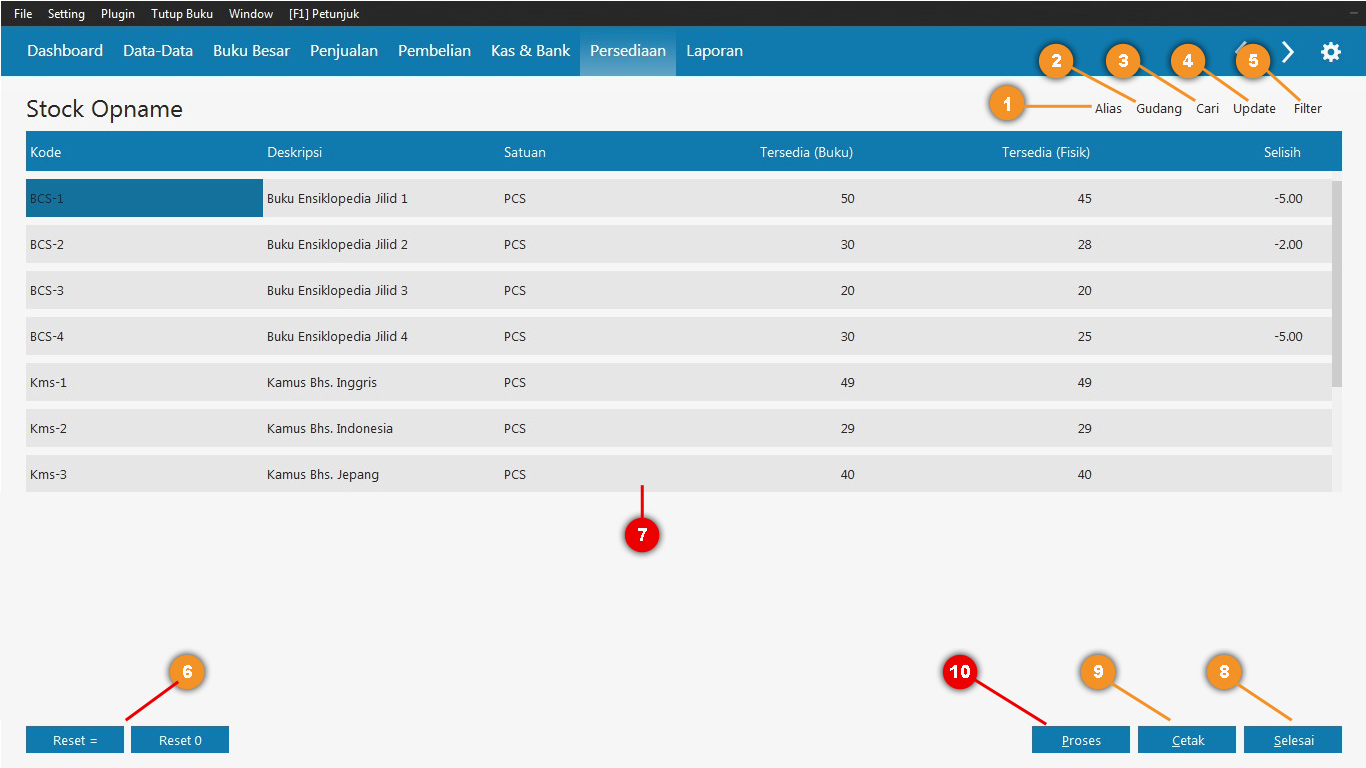Open the File menu
This screenshot has height=768, width=1366.
[x=22, y=13]
